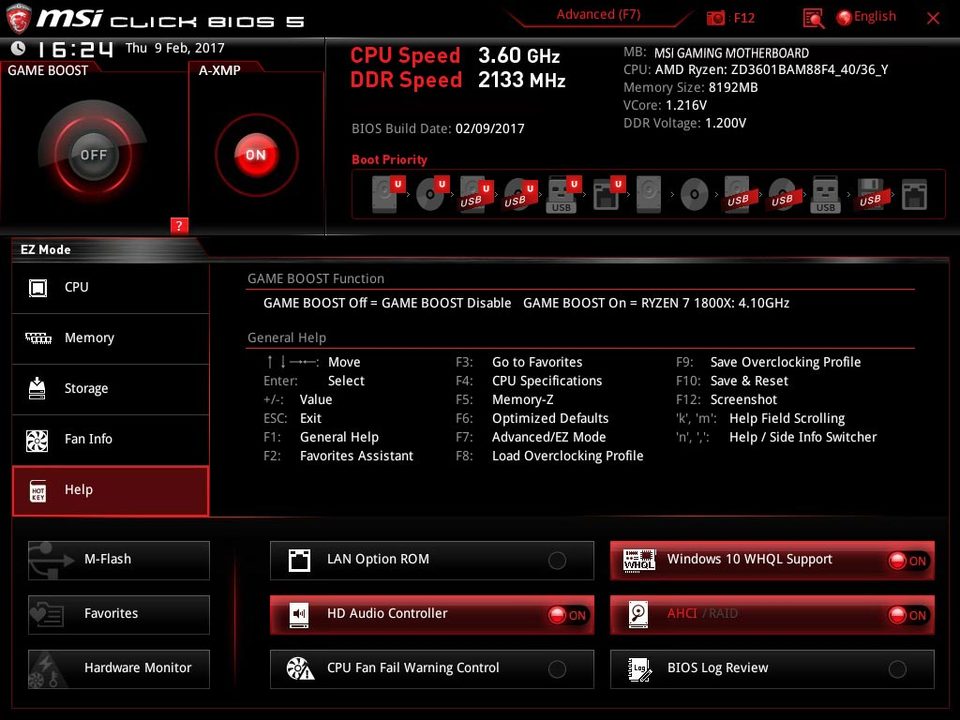Viewport: 960px width, 720px height.
Task: Switch to the Memory tab
Action: [x=111, y=339]
